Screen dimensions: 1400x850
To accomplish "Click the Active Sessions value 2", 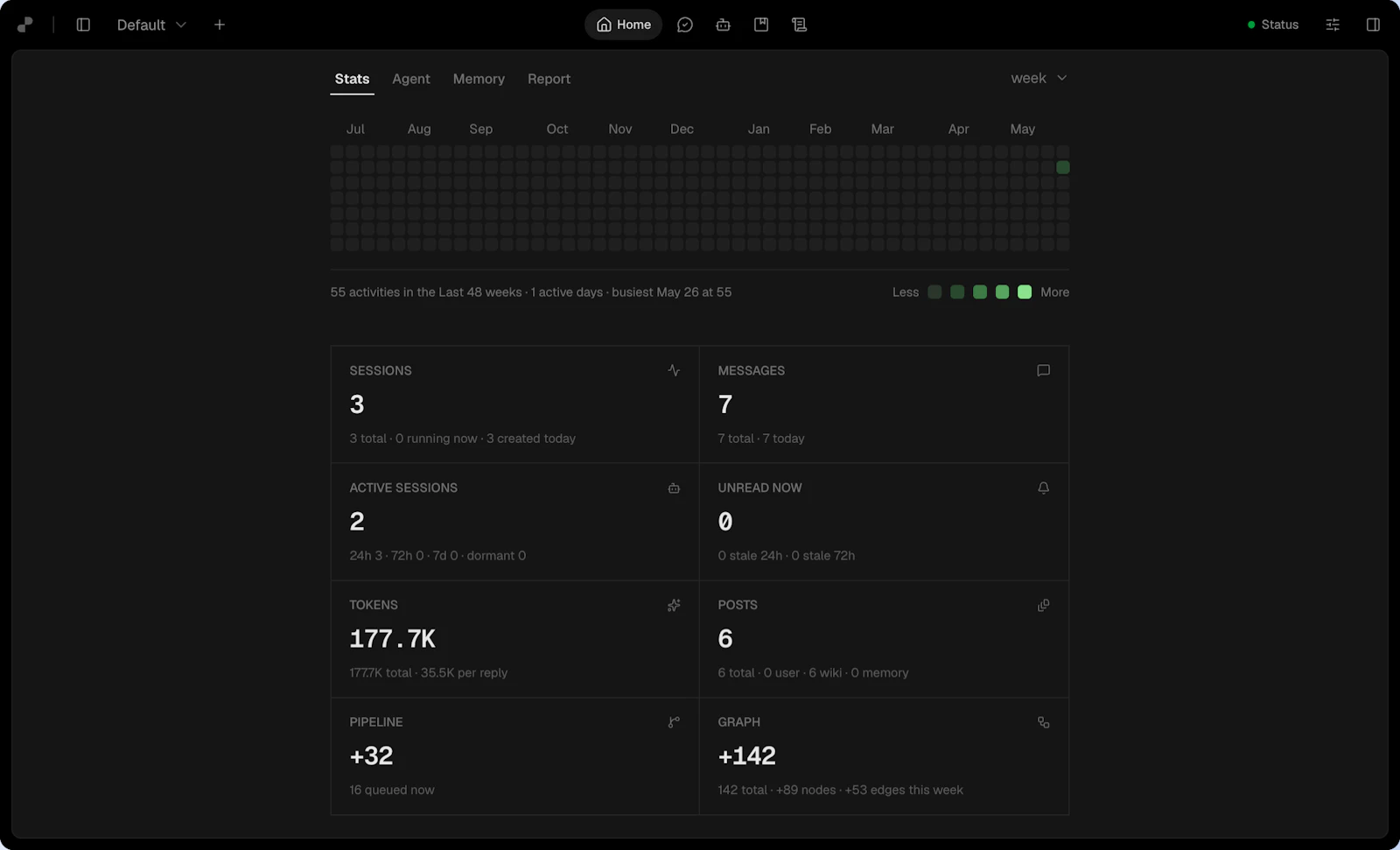I will [x=357, y=522].
